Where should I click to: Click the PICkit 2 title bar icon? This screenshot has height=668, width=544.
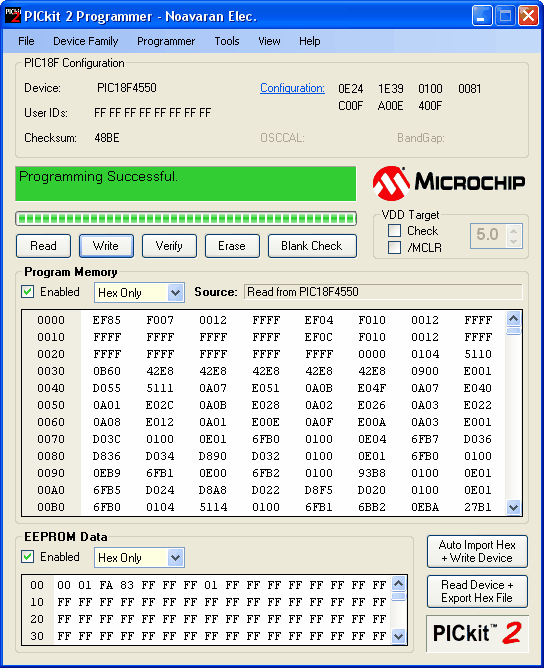[13, 15]
